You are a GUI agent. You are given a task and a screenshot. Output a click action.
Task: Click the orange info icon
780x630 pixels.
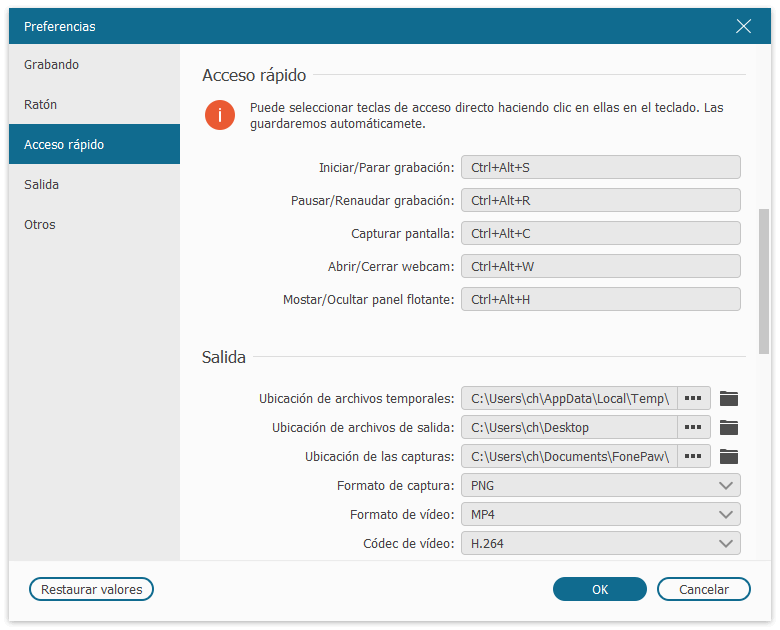(x=220, y=115)
